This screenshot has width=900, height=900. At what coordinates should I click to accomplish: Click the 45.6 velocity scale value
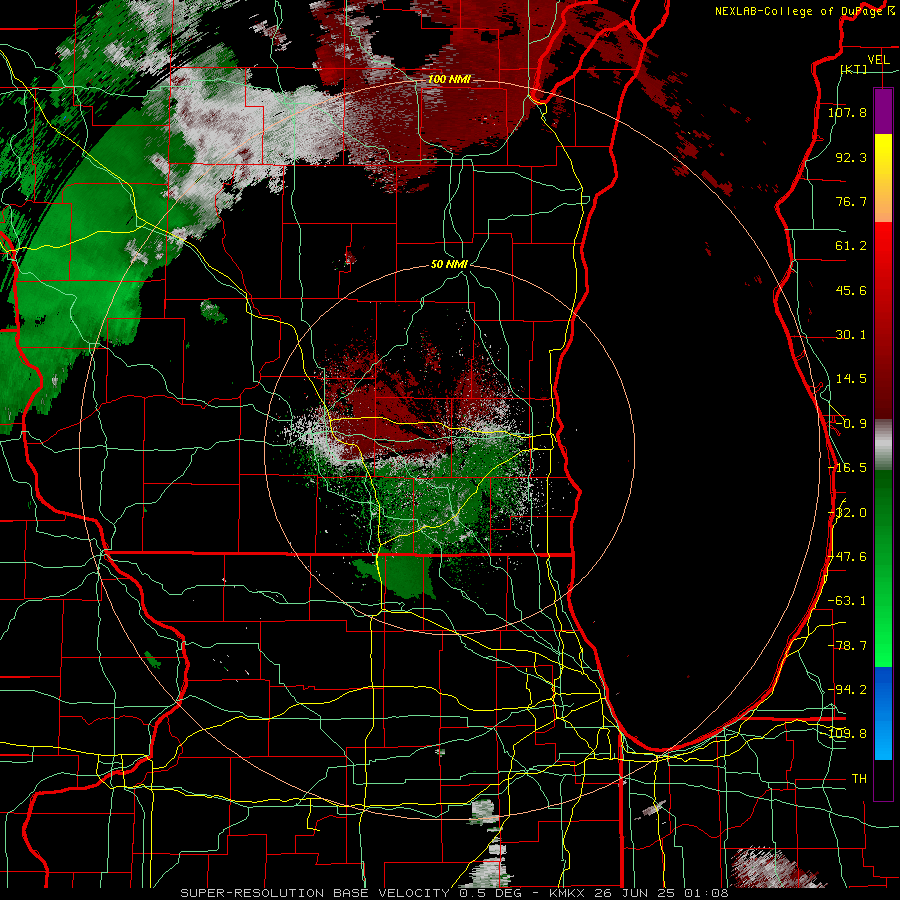pyautogui.click(x=851, y=290)
